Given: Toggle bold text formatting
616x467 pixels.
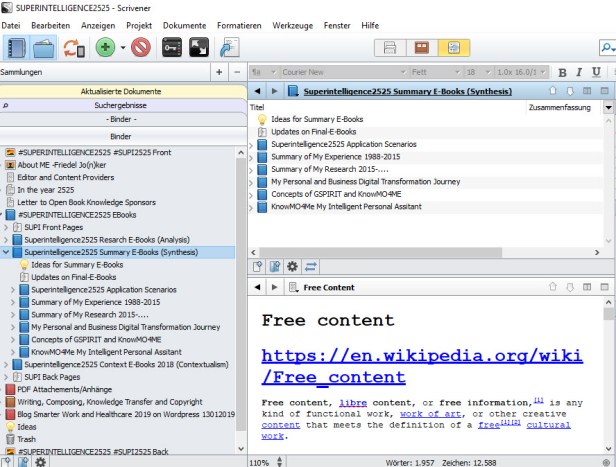Looking at the screenshot, I should click(x=563, y=72).
